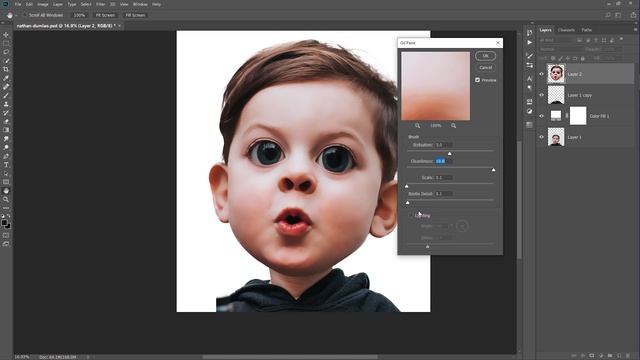Toggle Scroll All Windows checkbox

25,15
